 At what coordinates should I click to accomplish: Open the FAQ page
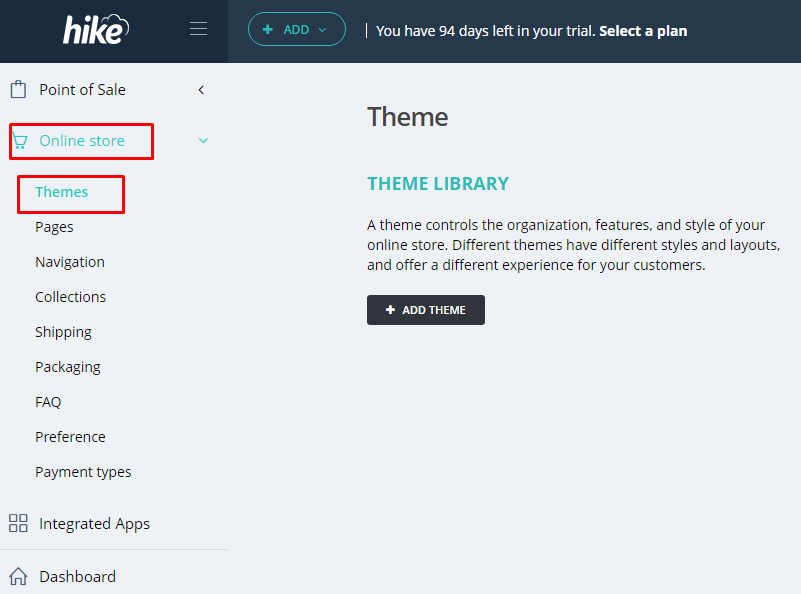coord(48,402)
